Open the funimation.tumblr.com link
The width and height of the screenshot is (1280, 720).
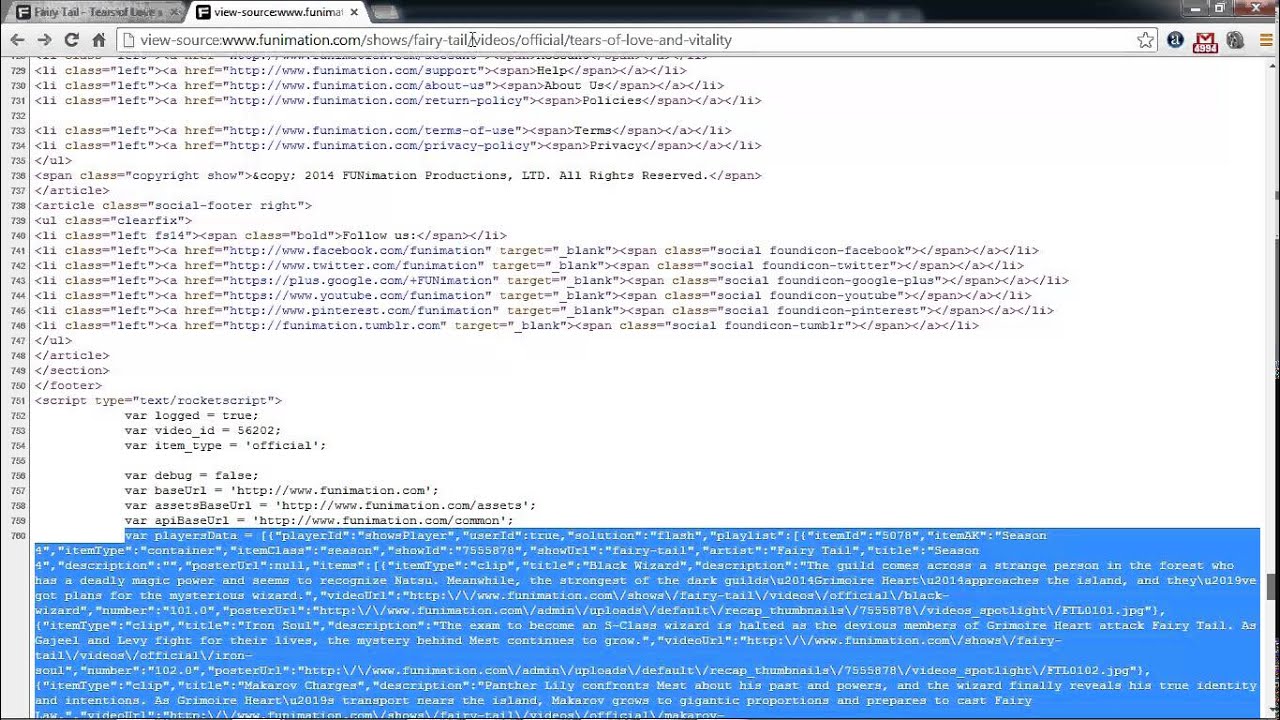point(335,326)
